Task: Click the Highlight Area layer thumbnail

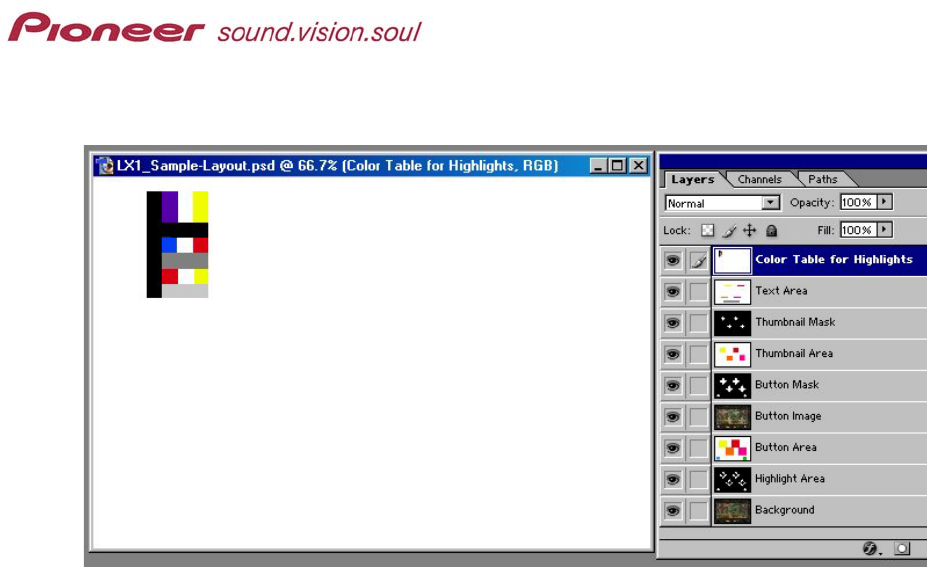Action: (732, 479)
